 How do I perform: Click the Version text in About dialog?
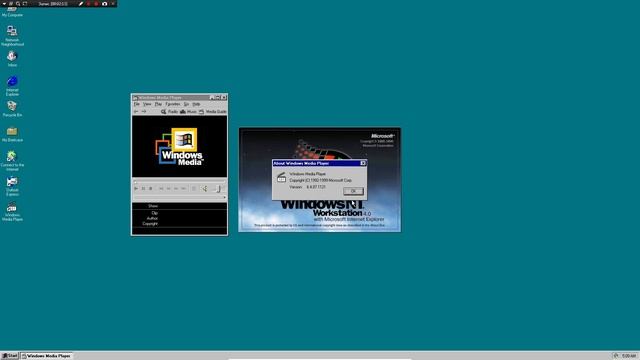307,187
